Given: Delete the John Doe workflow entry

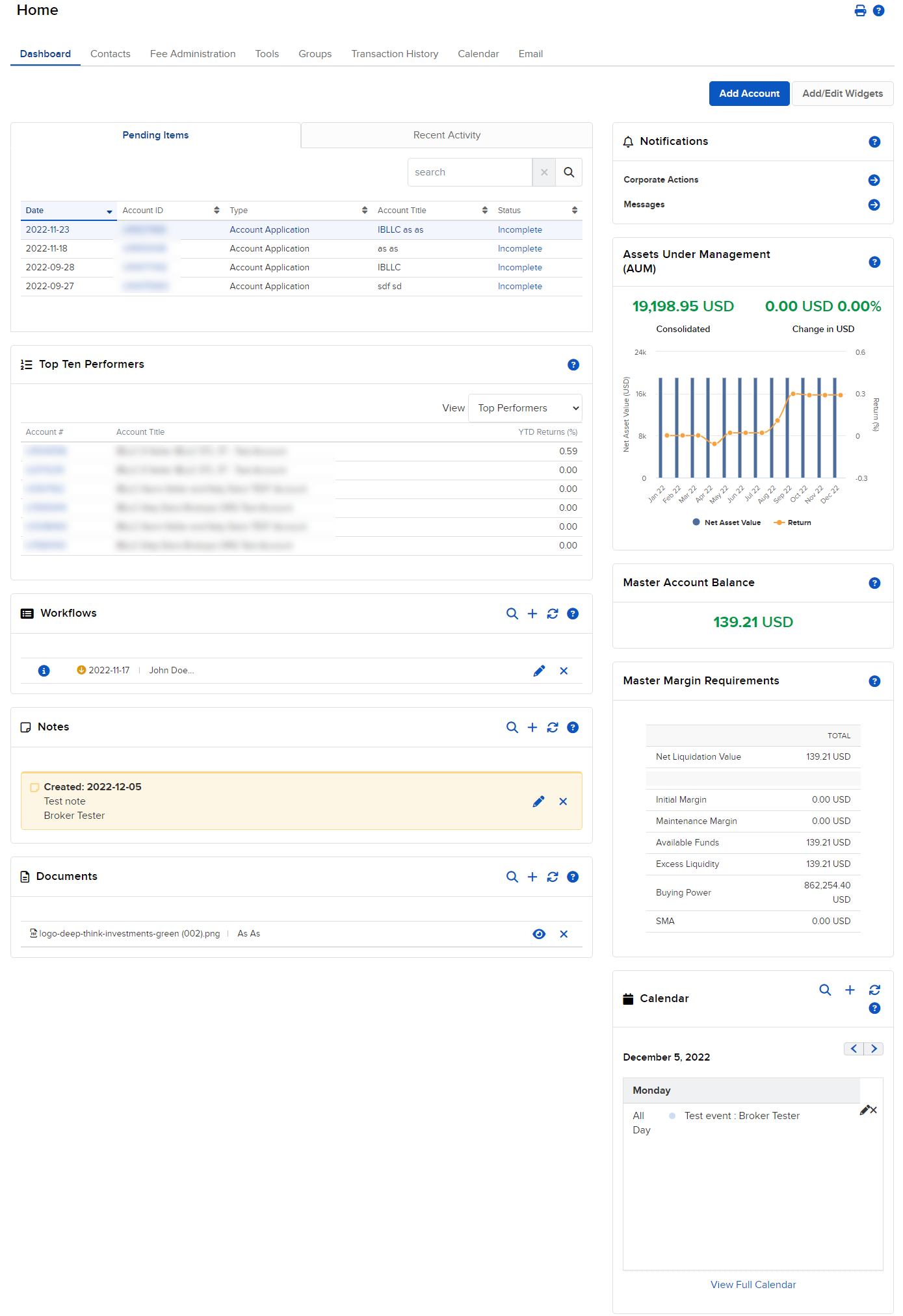Looking at the screenshot, I should 564,671.
